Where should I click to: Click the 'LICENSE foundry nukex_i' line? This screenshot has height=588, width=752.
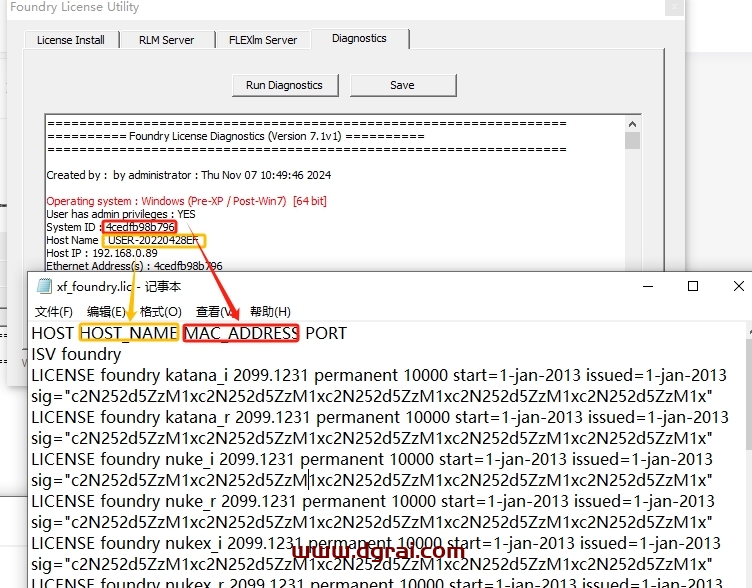376,543
